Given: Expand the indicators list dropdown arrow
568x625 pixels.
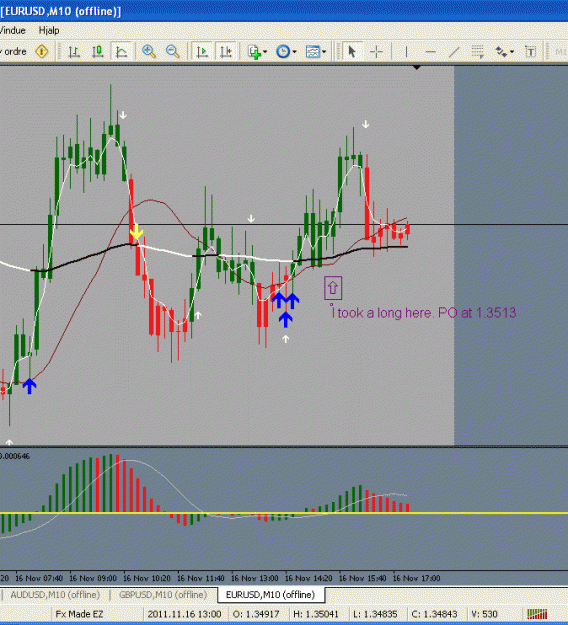Looking at the screenshot, I should [265, 52].
